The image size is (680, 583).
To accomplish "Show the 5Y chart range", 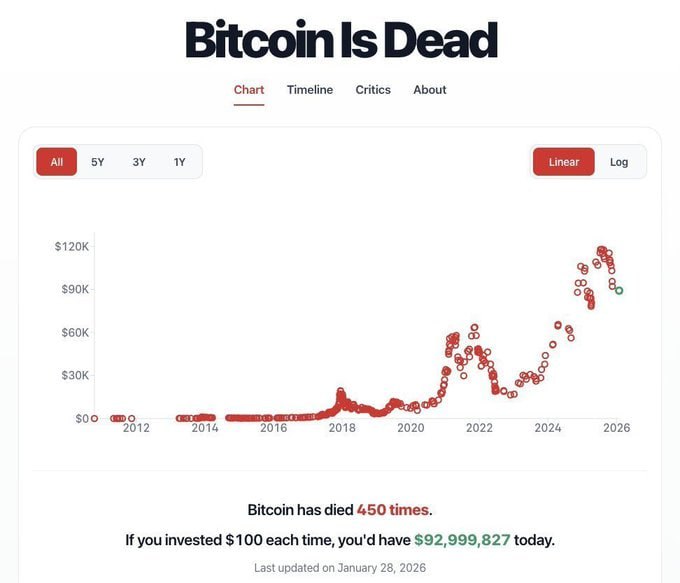I will [98, 162].
